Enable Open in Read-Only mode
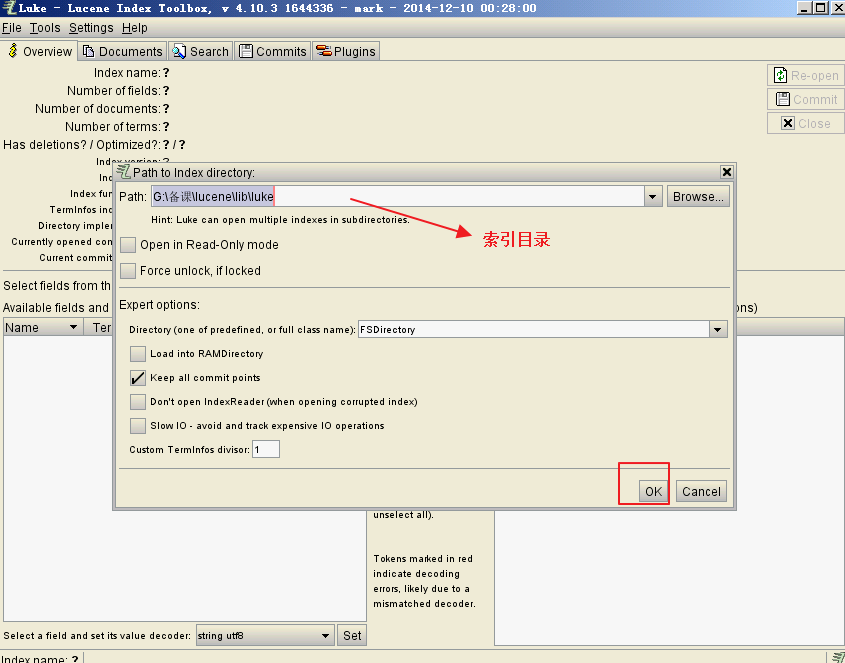845x663 pixels. [x=128, y=245]
